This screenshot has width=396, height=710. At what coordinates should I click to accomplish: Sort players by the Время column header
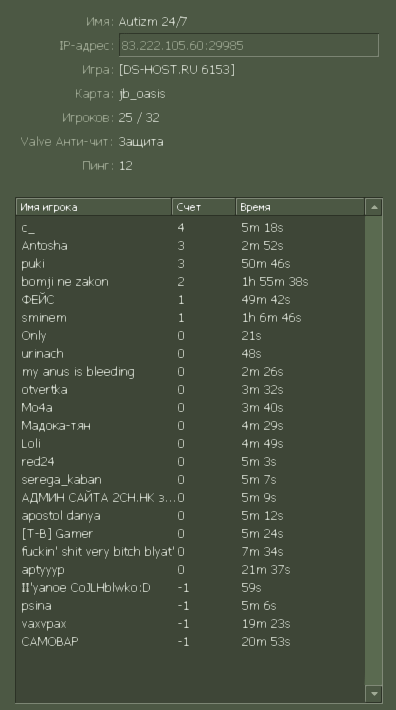tap(300, 207)
